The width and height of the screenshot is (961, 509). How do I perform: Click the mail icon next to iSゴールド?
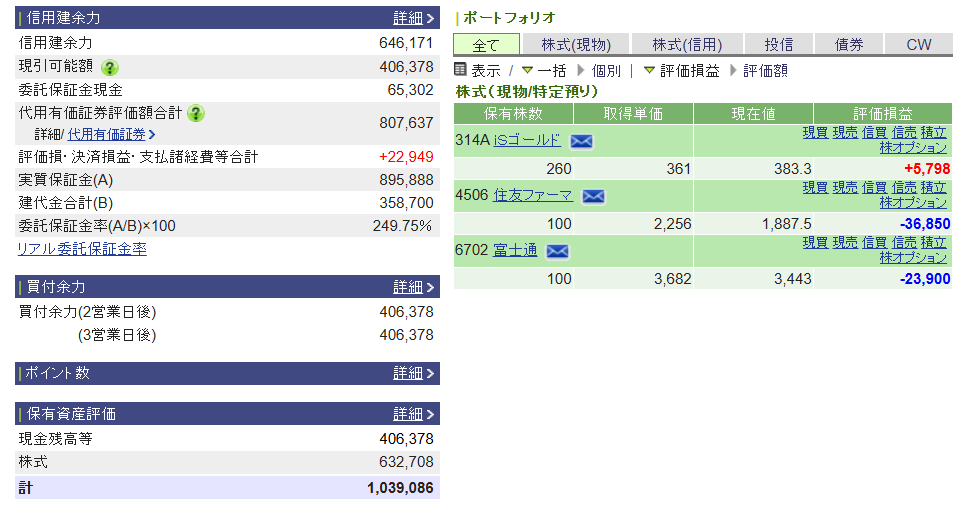coord(581,141)
